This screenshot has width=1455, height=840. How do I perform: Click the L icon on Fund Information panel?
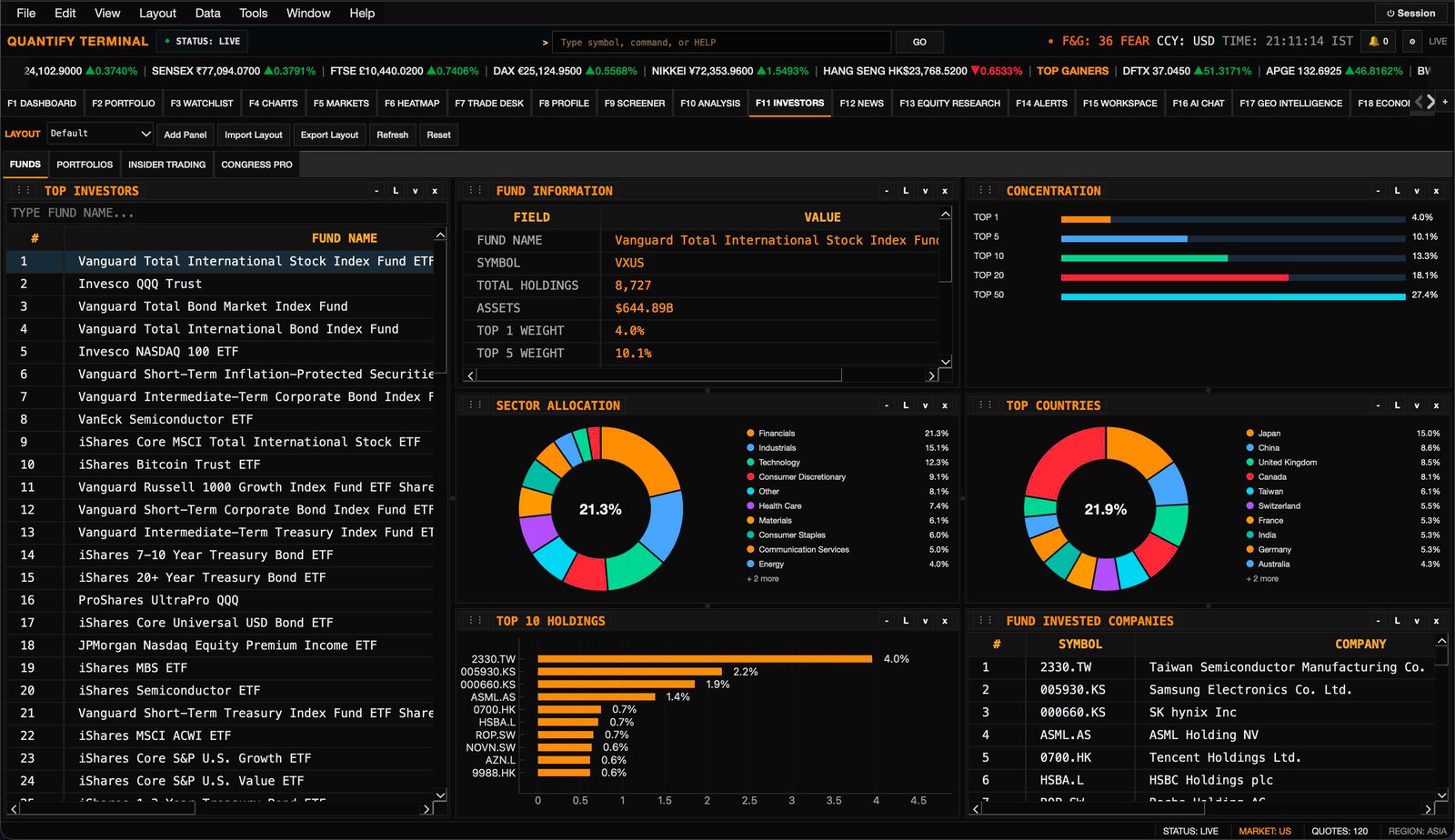pos(906,191)
